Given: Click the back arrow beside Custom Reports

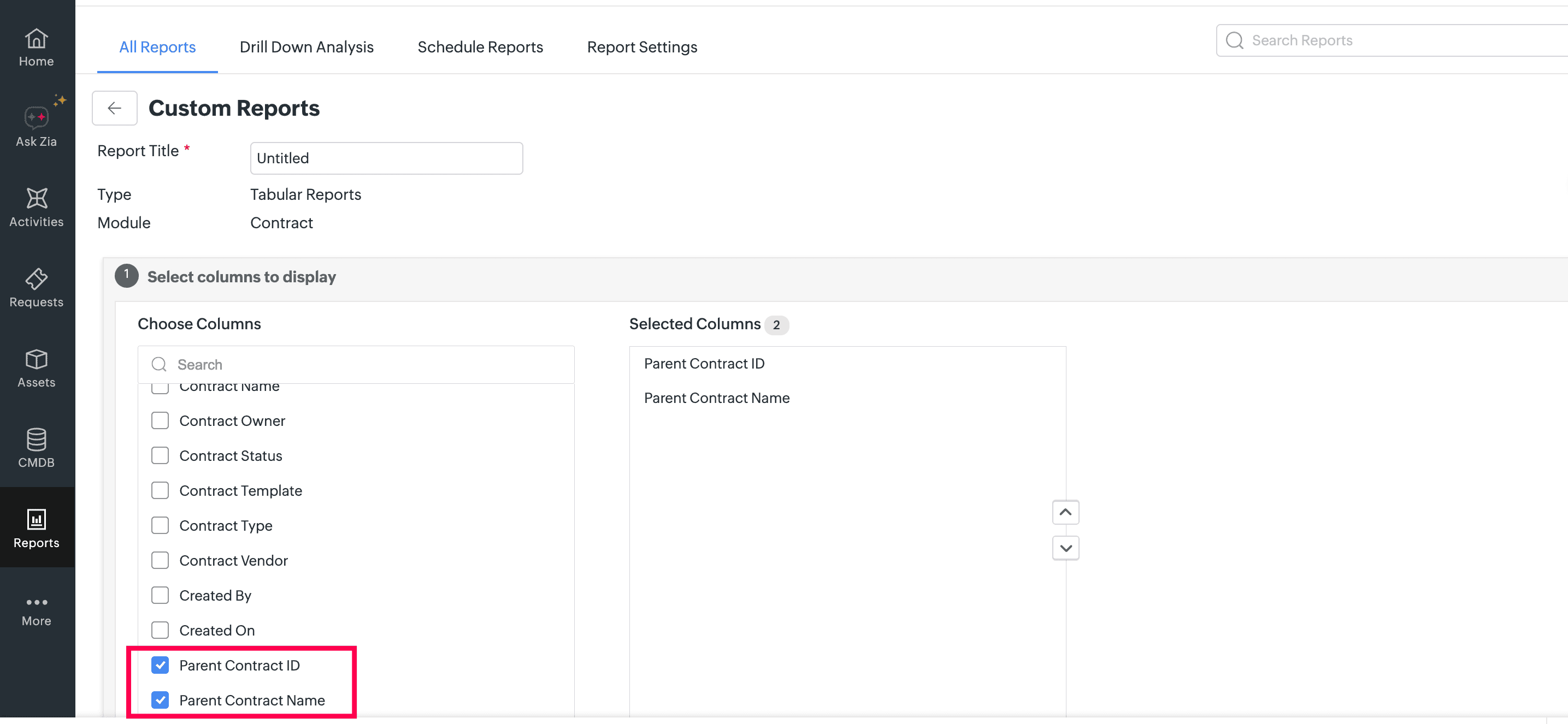Looking at the screenshot, I should pyautogui.click(x=114, y=108).
